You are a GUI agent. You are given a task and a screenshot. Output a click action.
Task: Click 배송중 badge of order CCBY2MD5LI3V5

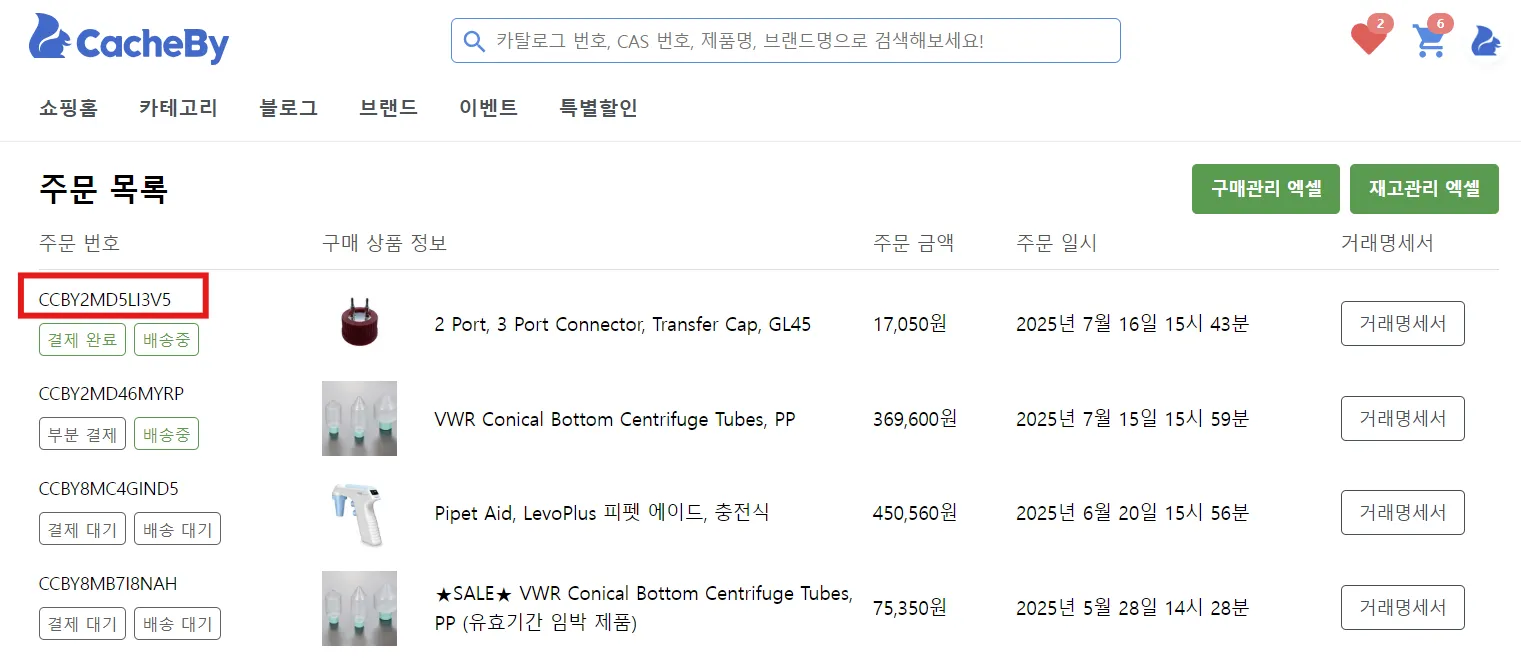167,340
